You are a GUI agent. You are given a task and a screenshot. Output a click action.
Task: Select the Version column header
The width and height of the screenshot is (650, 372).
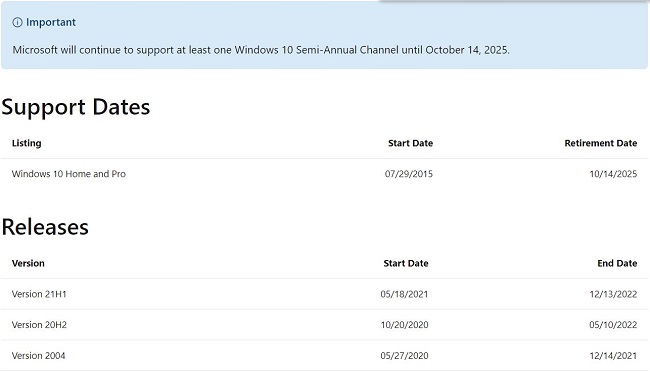(x=28, y=263)
